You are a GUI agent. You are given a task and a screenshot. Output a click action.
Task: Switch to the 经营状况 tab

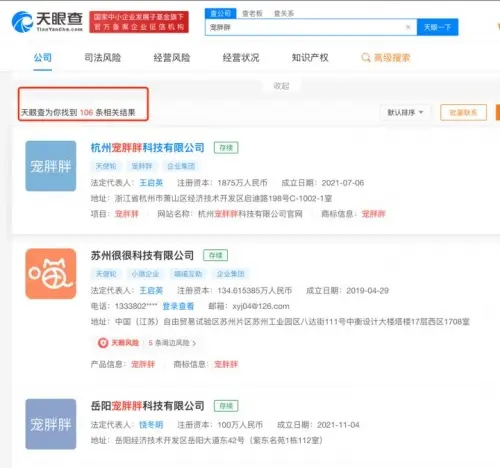pos(241,58)
